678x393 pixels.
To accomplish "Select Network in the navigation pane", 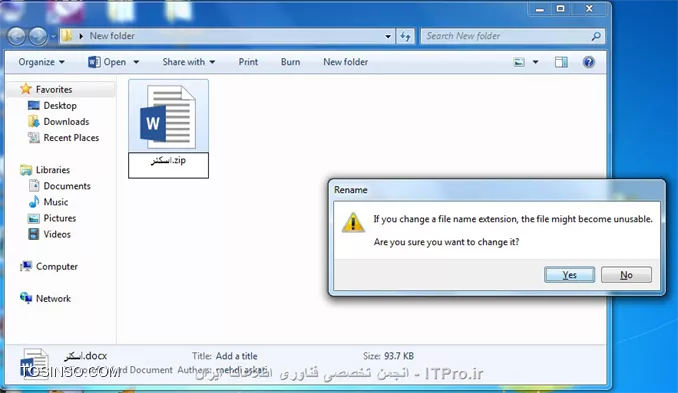I will tap(53, 298).
